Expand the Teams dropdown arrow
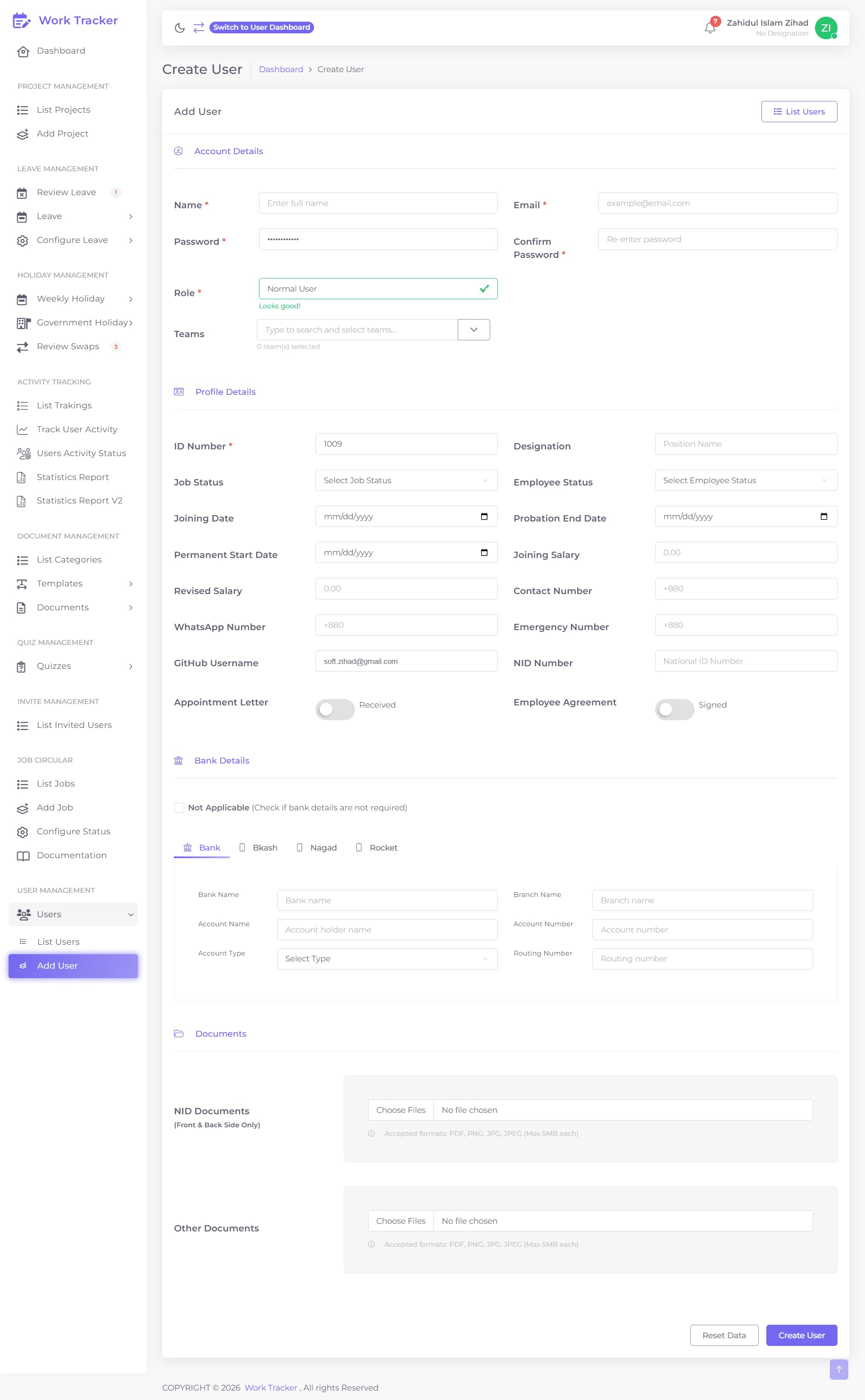The height and width of the screenshot is (1400, 865). point(473,329)
